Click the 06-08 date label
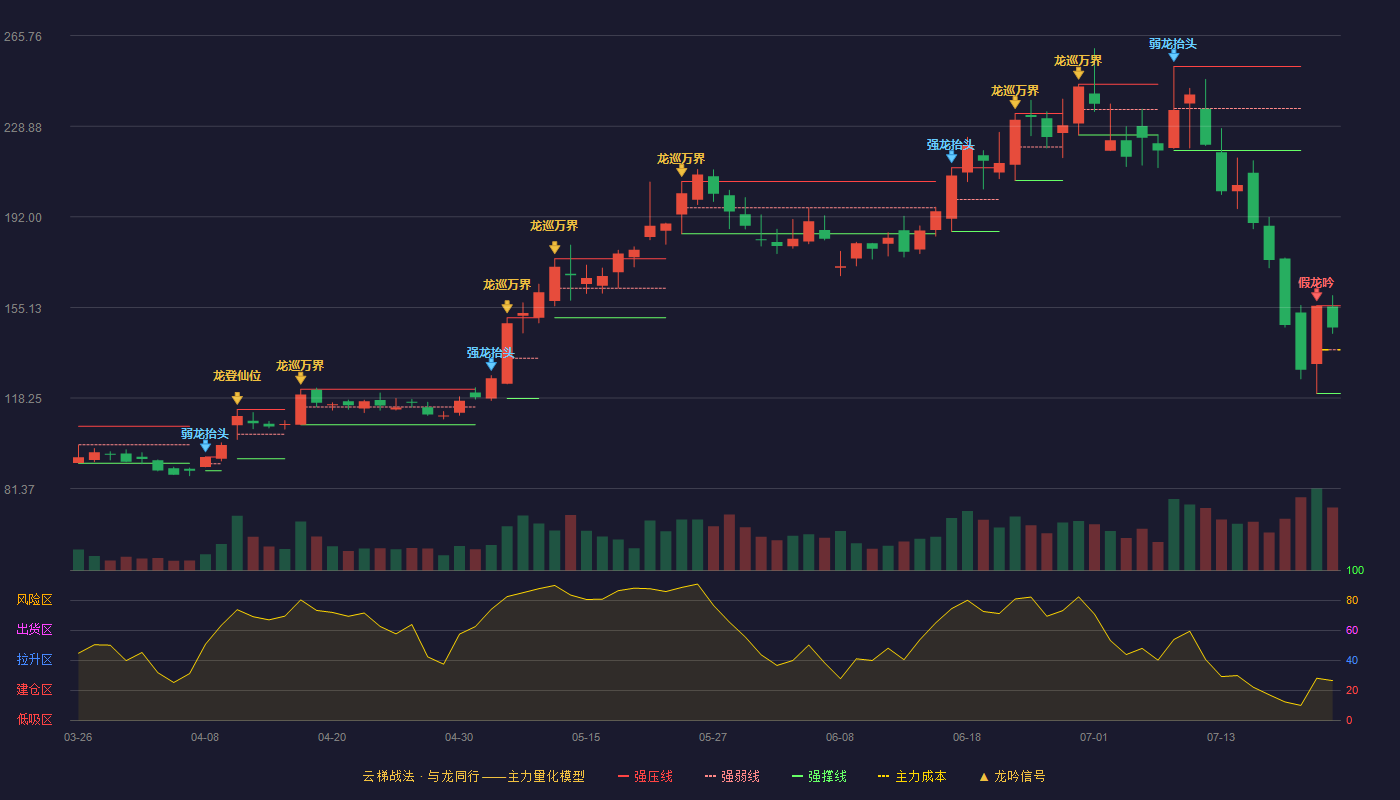Image resolution: width=1400 pixels, height=800 pixels. [x=840, y=737]
